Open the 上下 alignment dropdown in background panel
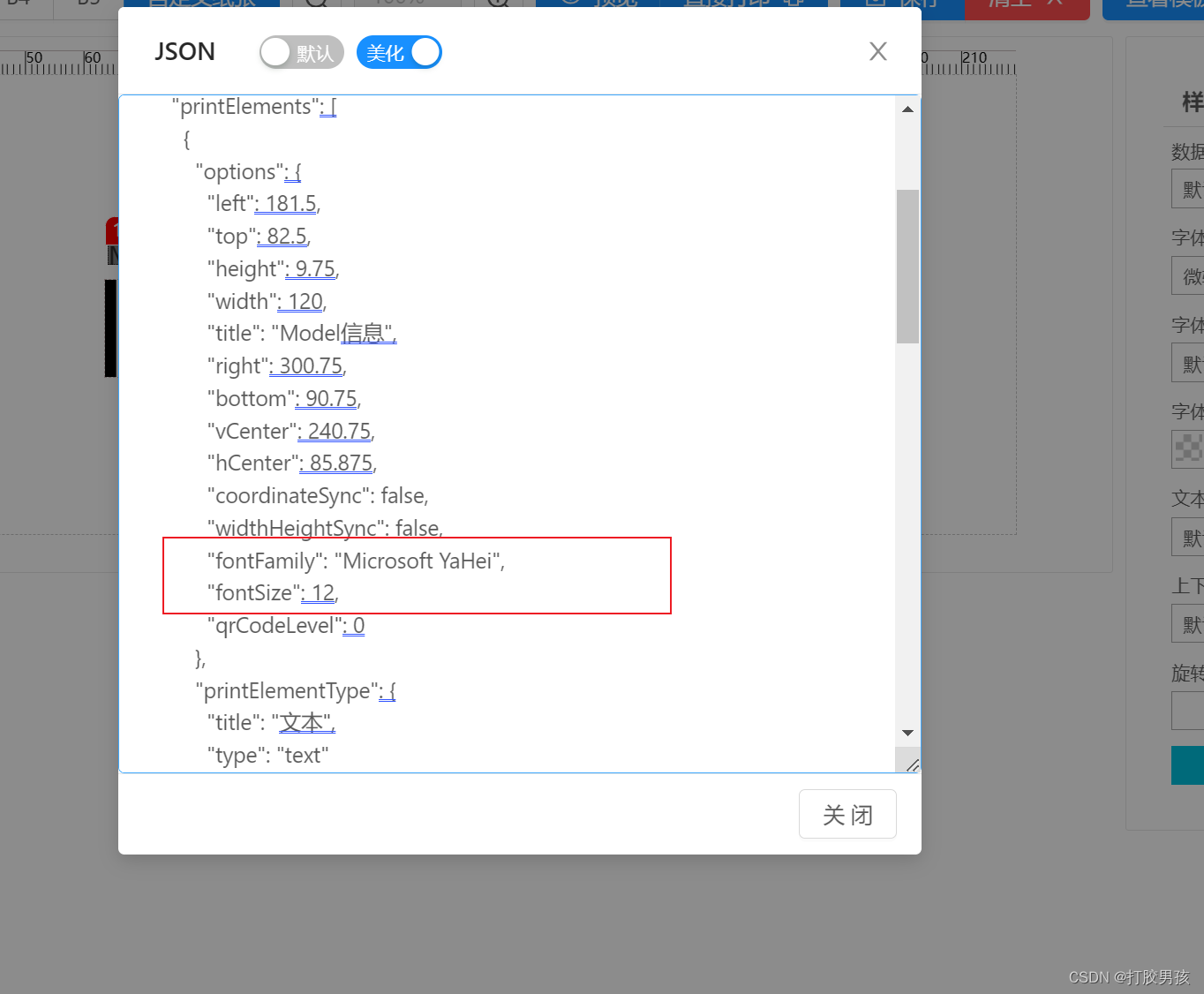This screenshot has height=994, width=1204. 1187,623
